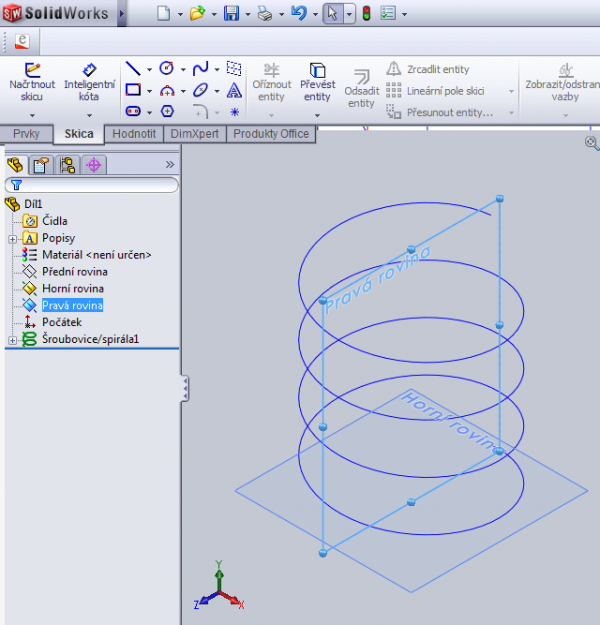The image size is (600, 625).
Task: Activate the Rectangle sketch tool
Action: (x=132, y=90)
